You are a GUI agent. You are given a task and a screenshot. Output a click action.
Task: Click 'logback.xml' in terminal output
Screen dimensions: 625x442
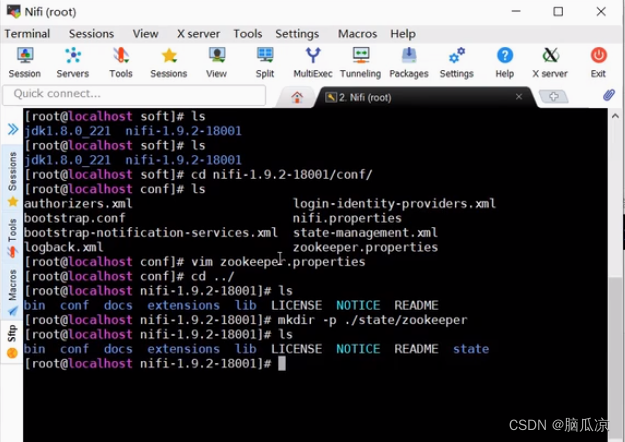coord(63,248)
